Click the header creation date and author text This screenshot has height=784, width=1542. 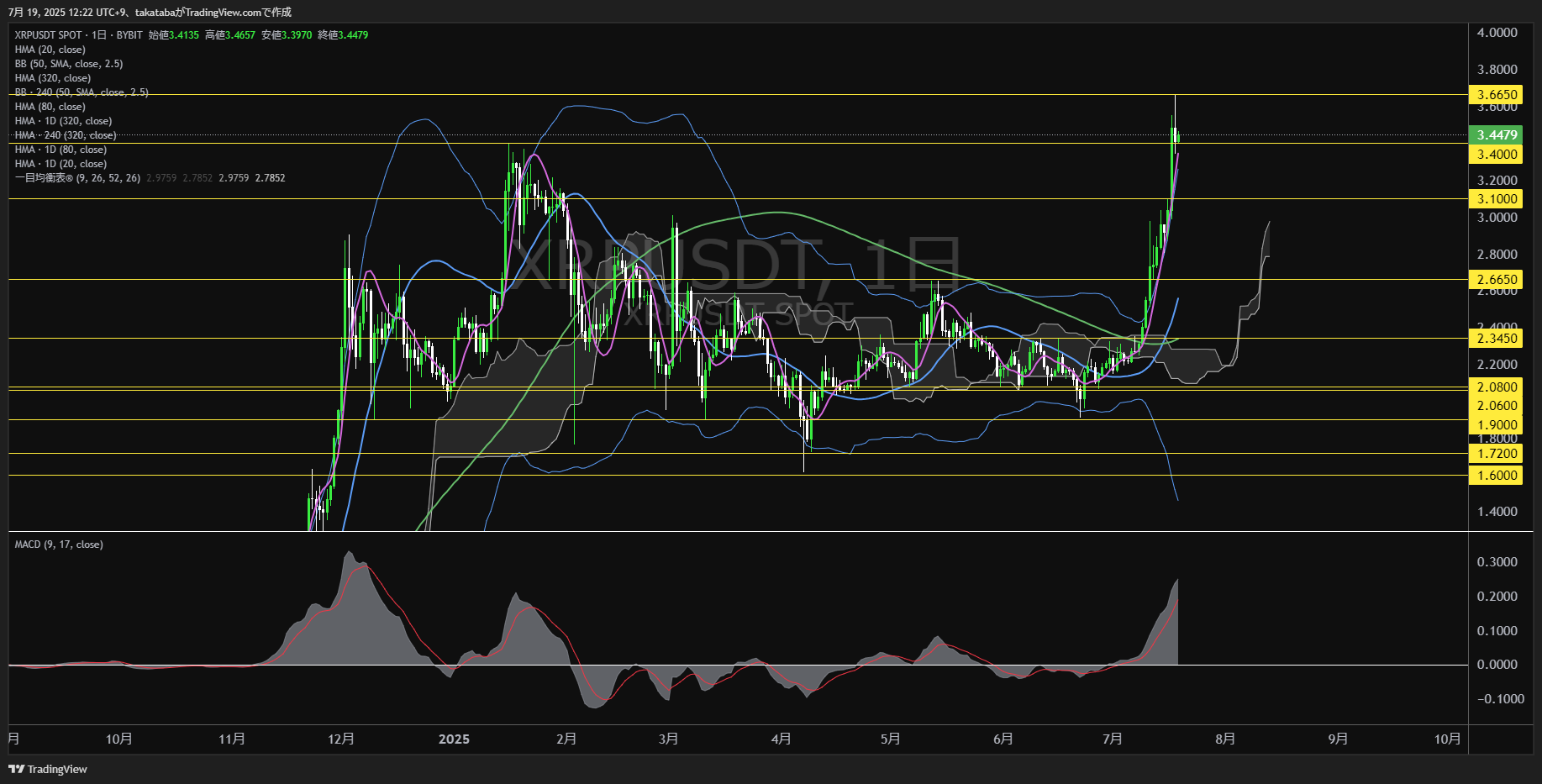click(150, 12)
